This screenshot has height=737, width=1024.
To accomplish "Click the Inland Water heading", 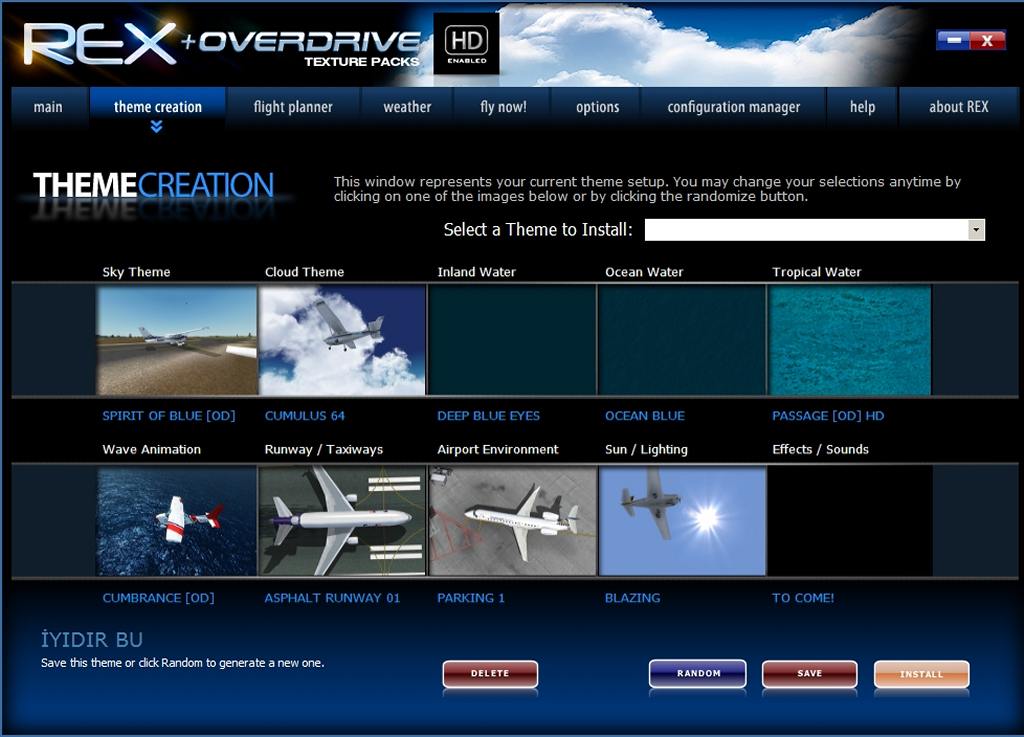I will [x=477, y=272].
